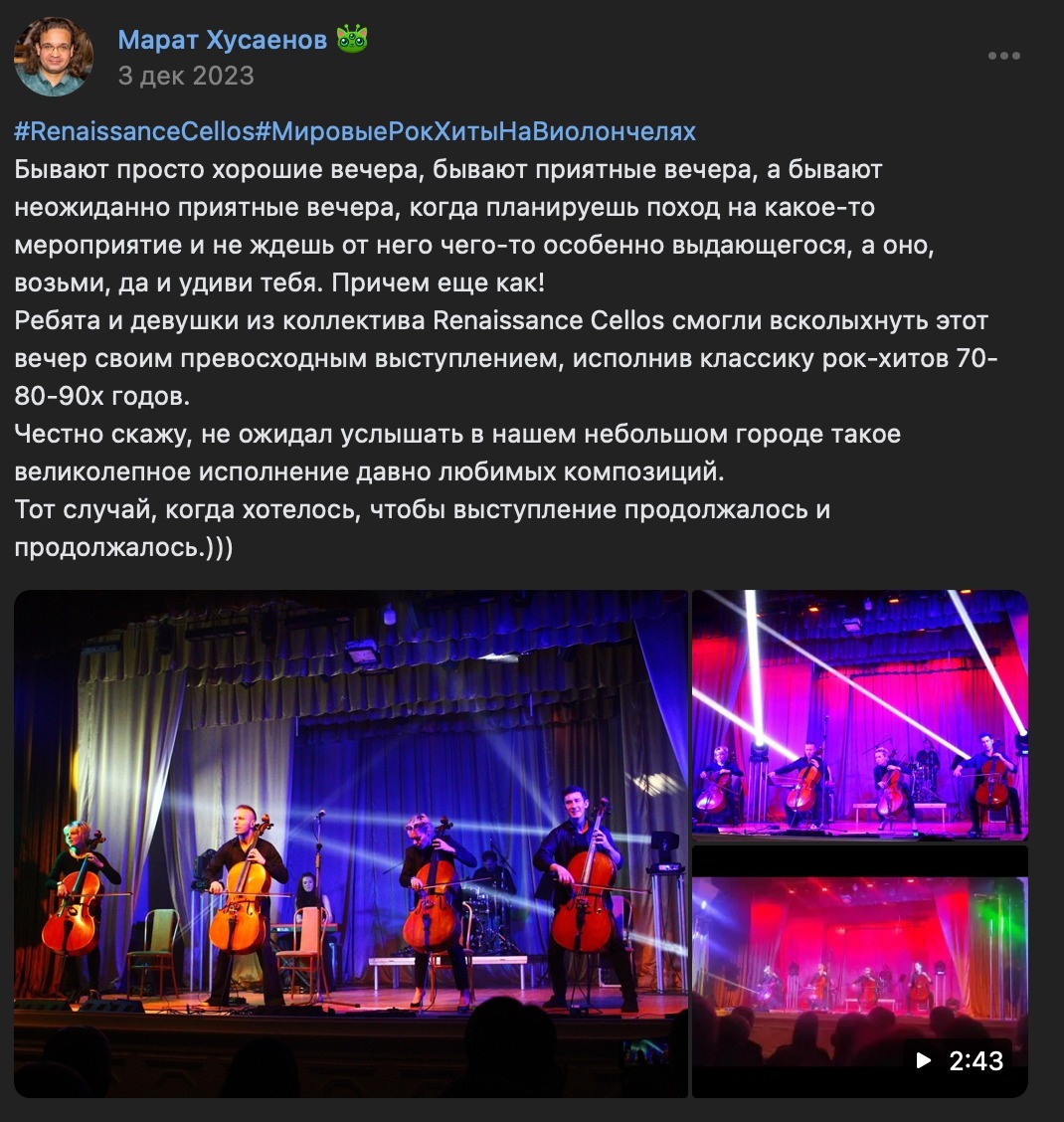Click the drum kit in the white-beams photo
This screenshot has width=1064, height=1122.
927,780
